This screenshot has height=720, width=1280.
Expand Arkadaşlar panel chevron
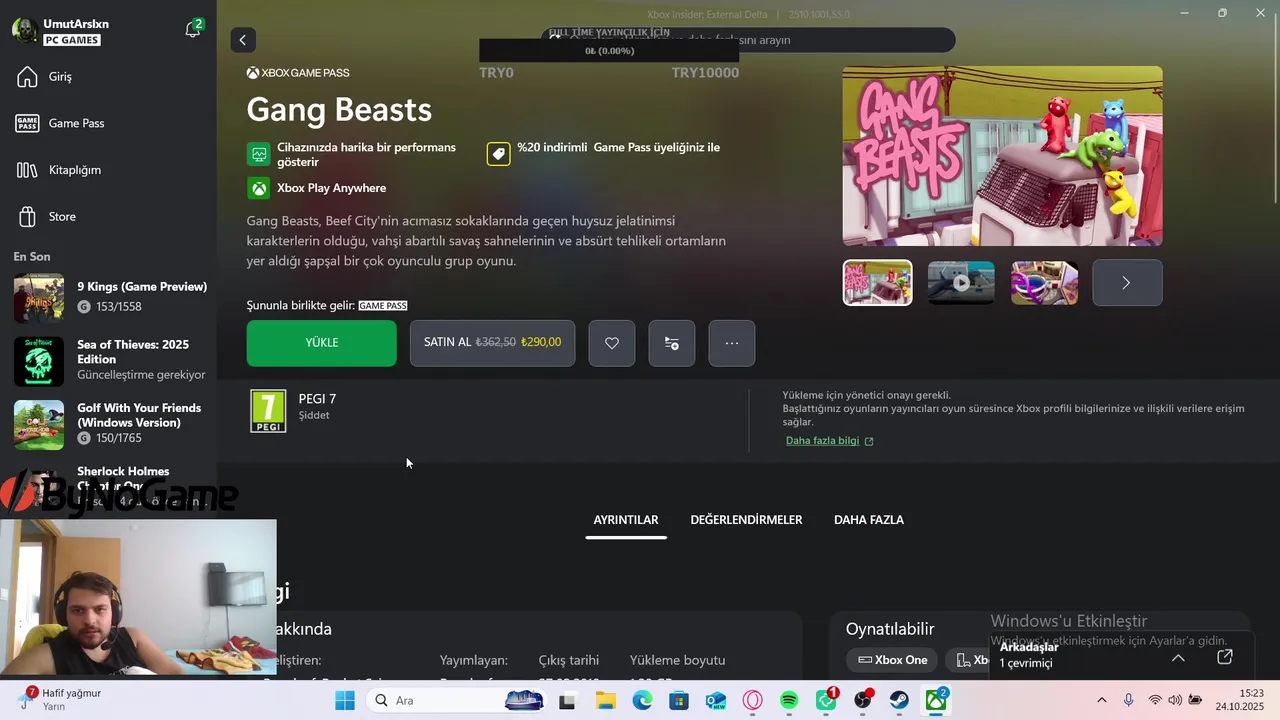1178,657
